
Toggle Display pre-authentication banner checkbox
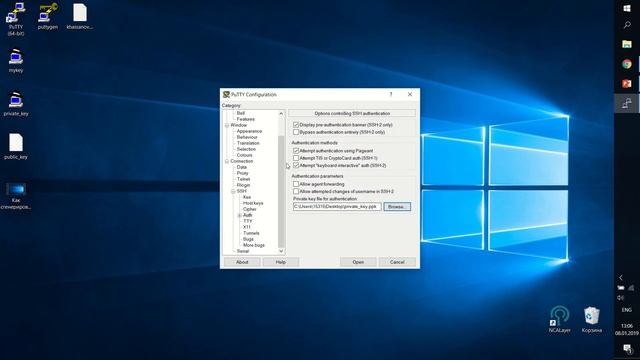tap(296, 124)
